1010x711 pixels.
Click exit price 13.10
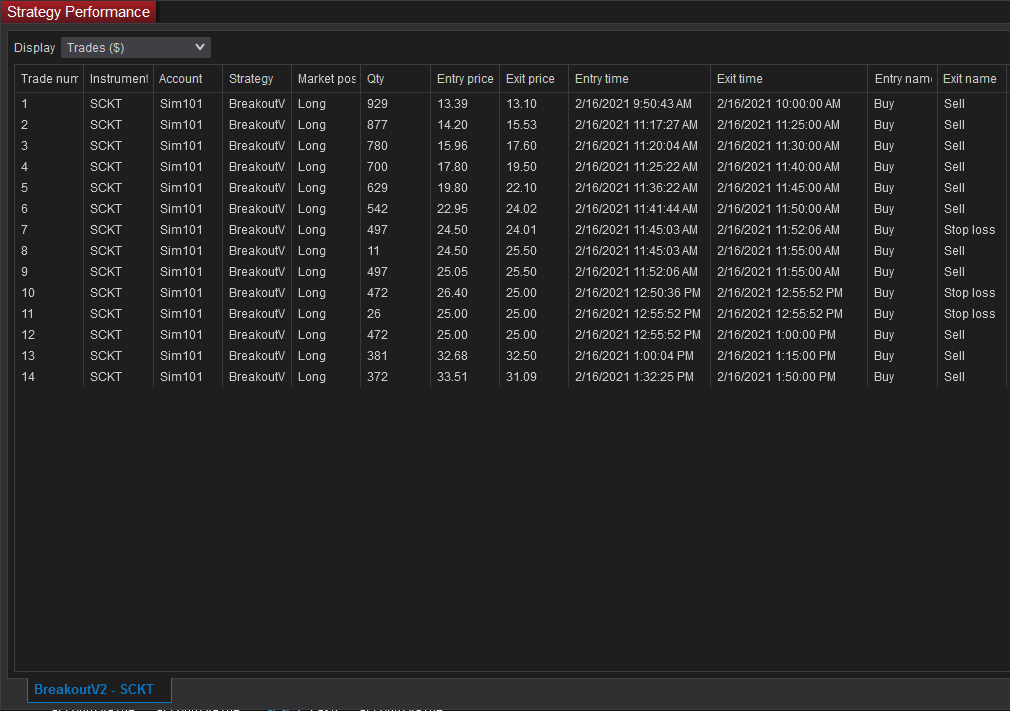point(521,104)
